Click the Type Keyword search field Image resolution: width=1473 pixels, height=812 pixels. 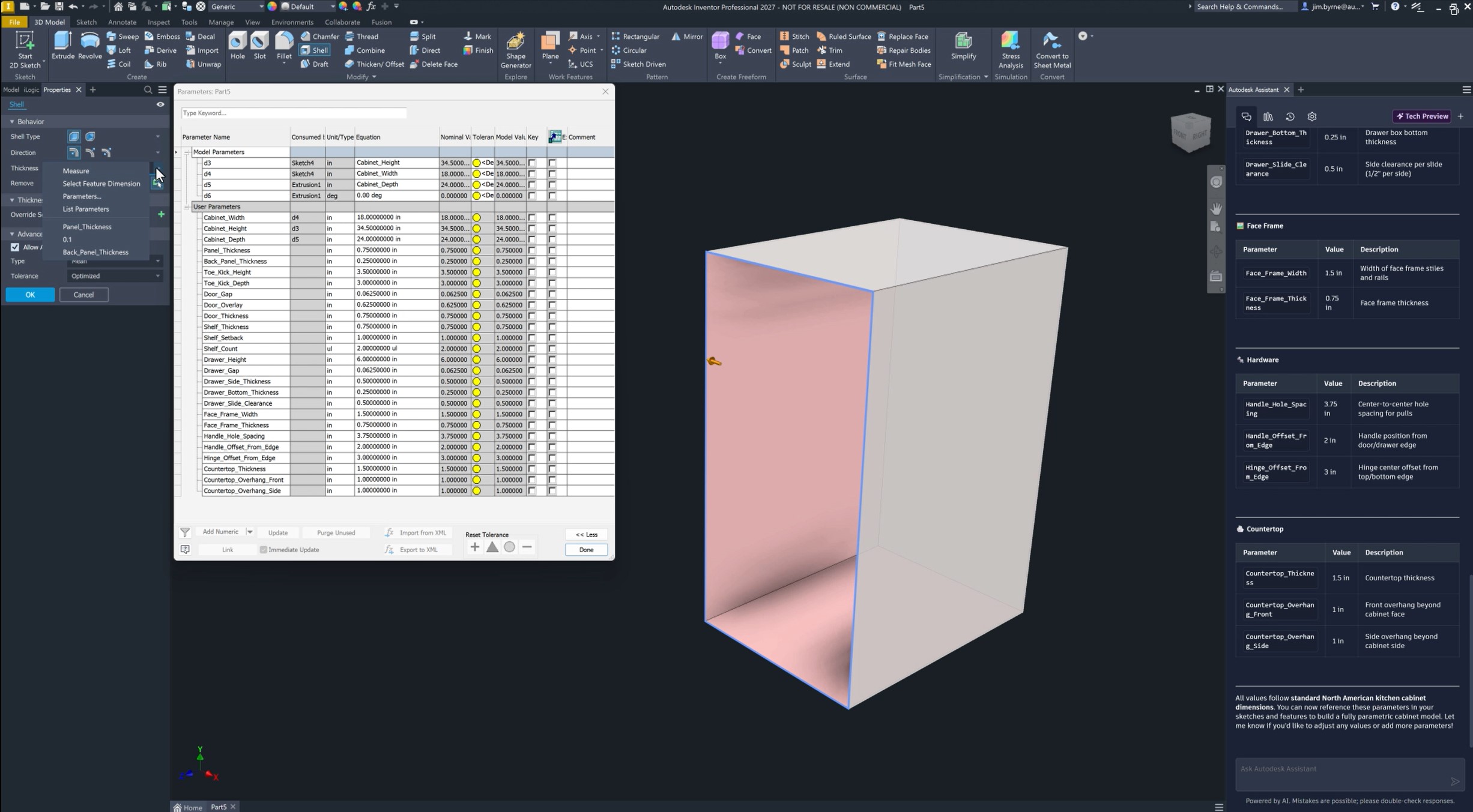point(294,113)
